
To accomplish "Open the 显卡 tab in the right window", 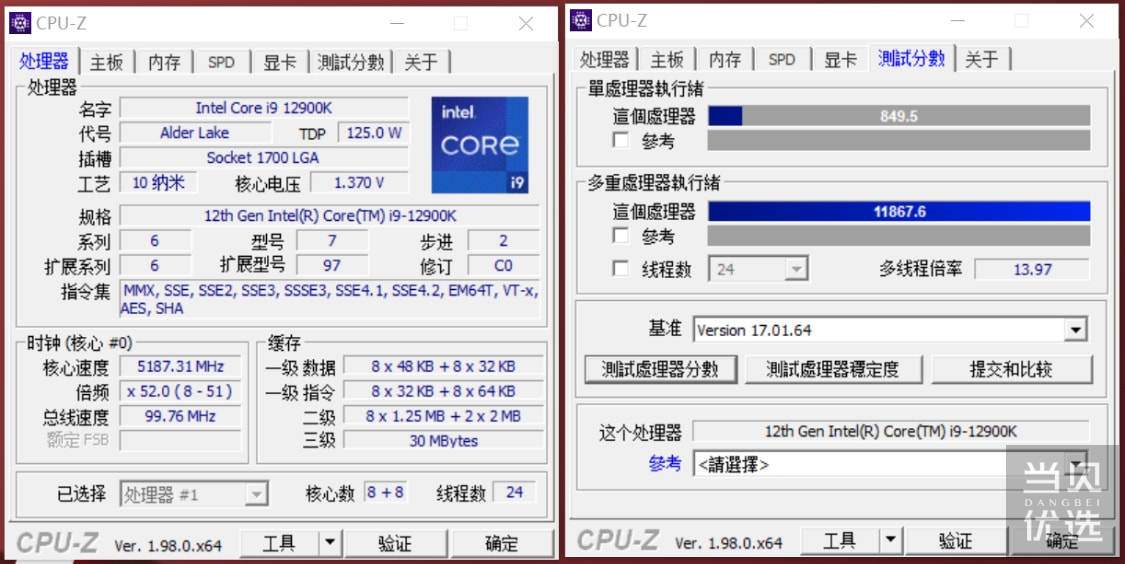I will 840,60.
